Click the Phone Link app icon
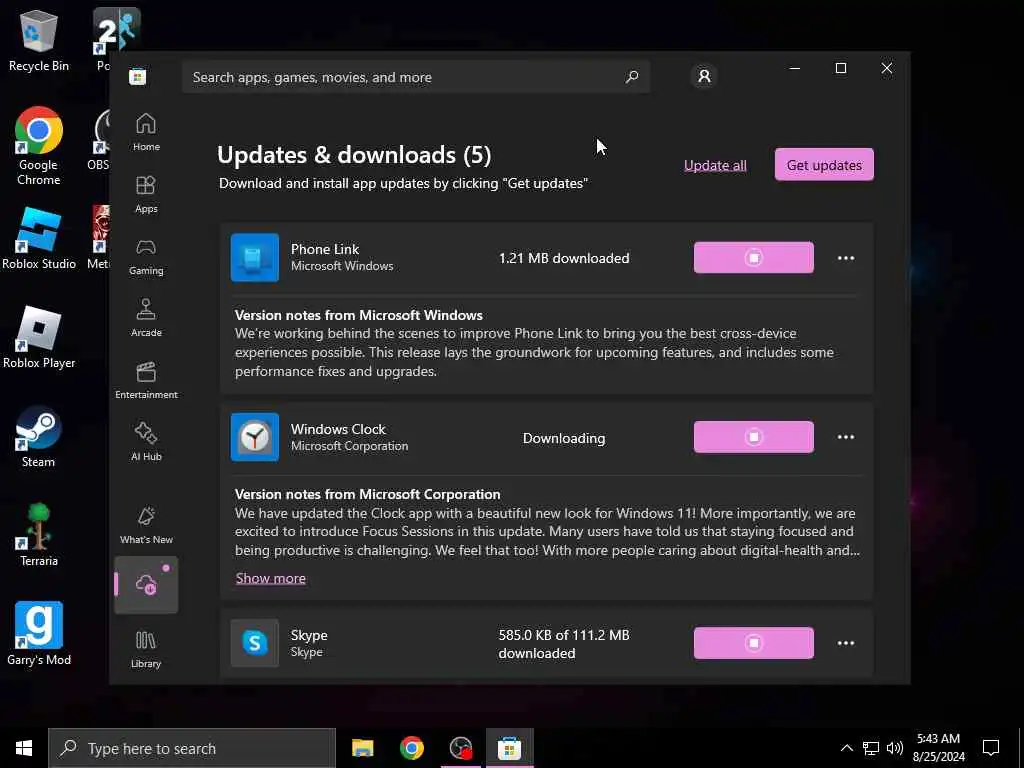1024x768 pixels. click(255, 257)
